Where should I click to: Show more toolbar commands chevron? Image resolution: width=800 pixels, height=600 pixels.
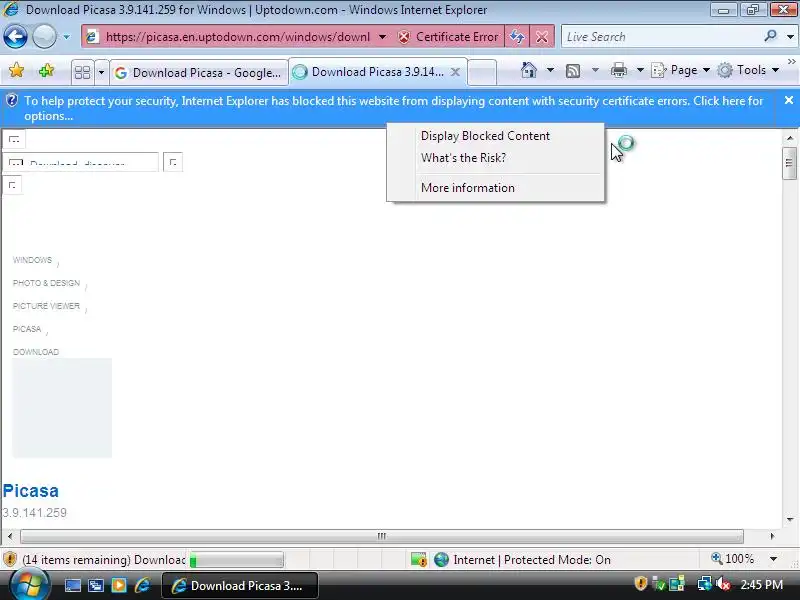[791, 61]
